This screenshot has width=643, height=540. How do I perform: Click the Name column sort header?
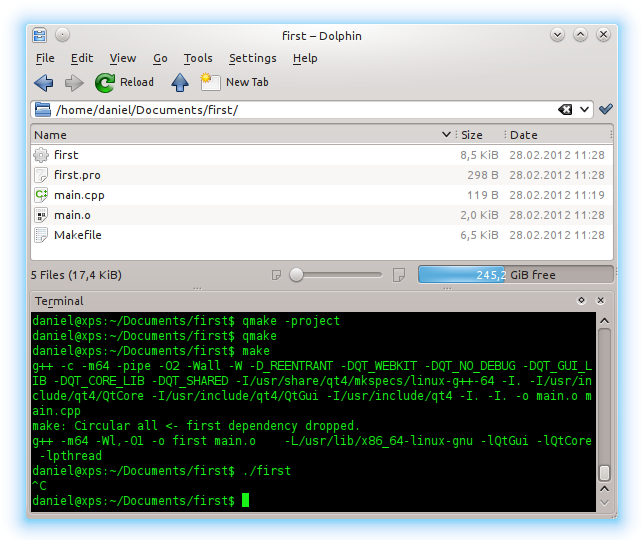click(50, 134)
